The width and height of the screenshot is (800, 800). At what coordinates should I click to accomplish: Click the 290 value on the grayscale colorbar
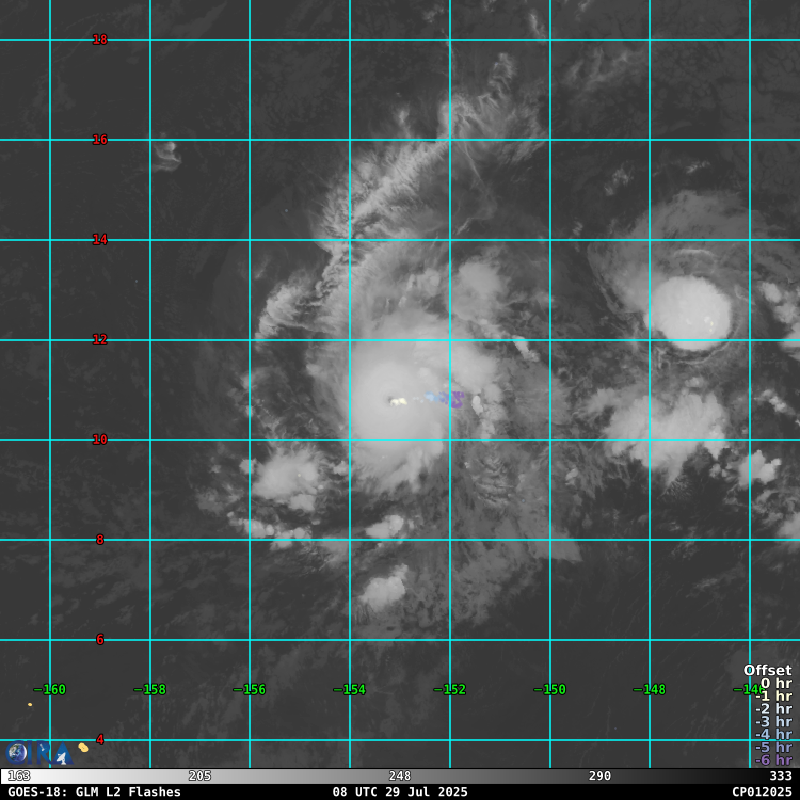coord(600,776)
